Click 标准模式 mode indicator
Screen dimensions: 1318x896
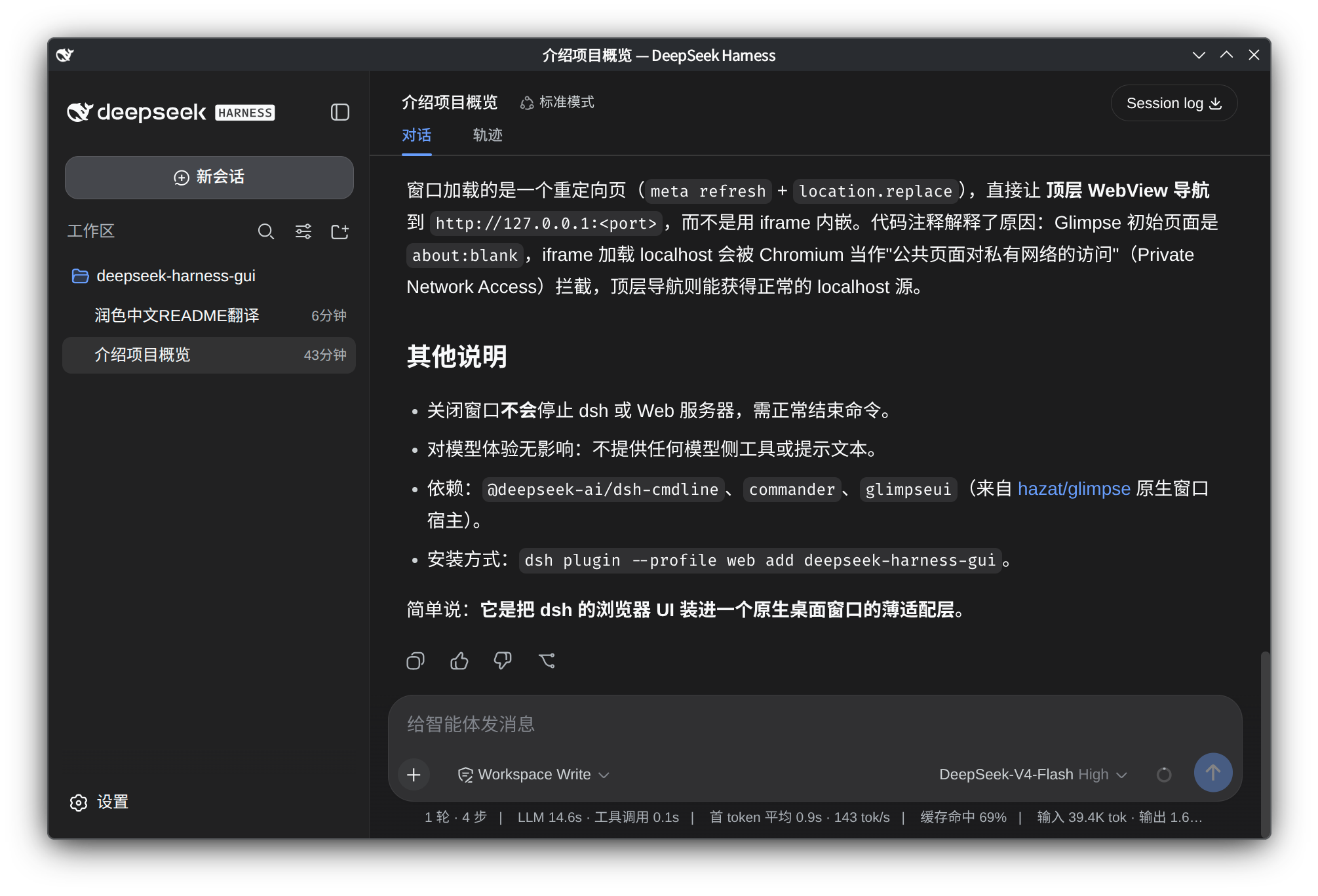[557, 102]
